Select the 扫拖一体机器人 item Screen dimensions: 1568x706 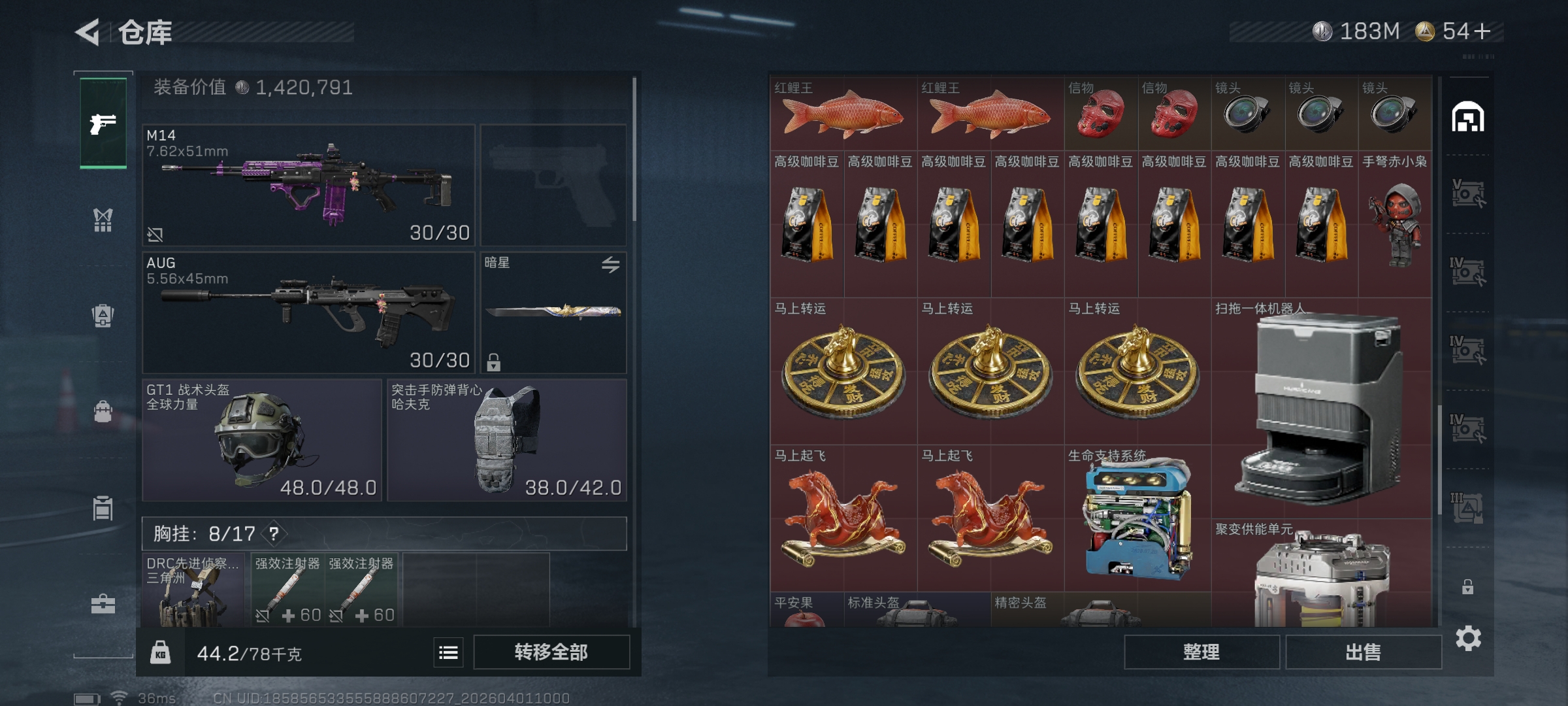[x=1322, y=409]
